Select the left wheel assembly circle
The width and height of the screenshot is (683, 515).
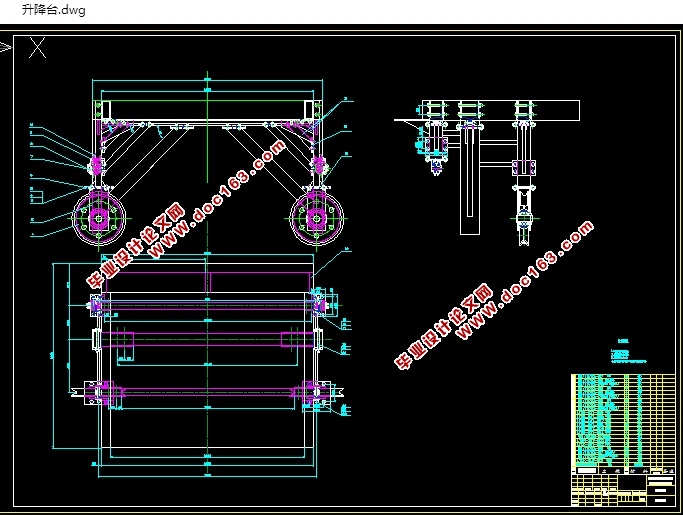coord(99,219)
